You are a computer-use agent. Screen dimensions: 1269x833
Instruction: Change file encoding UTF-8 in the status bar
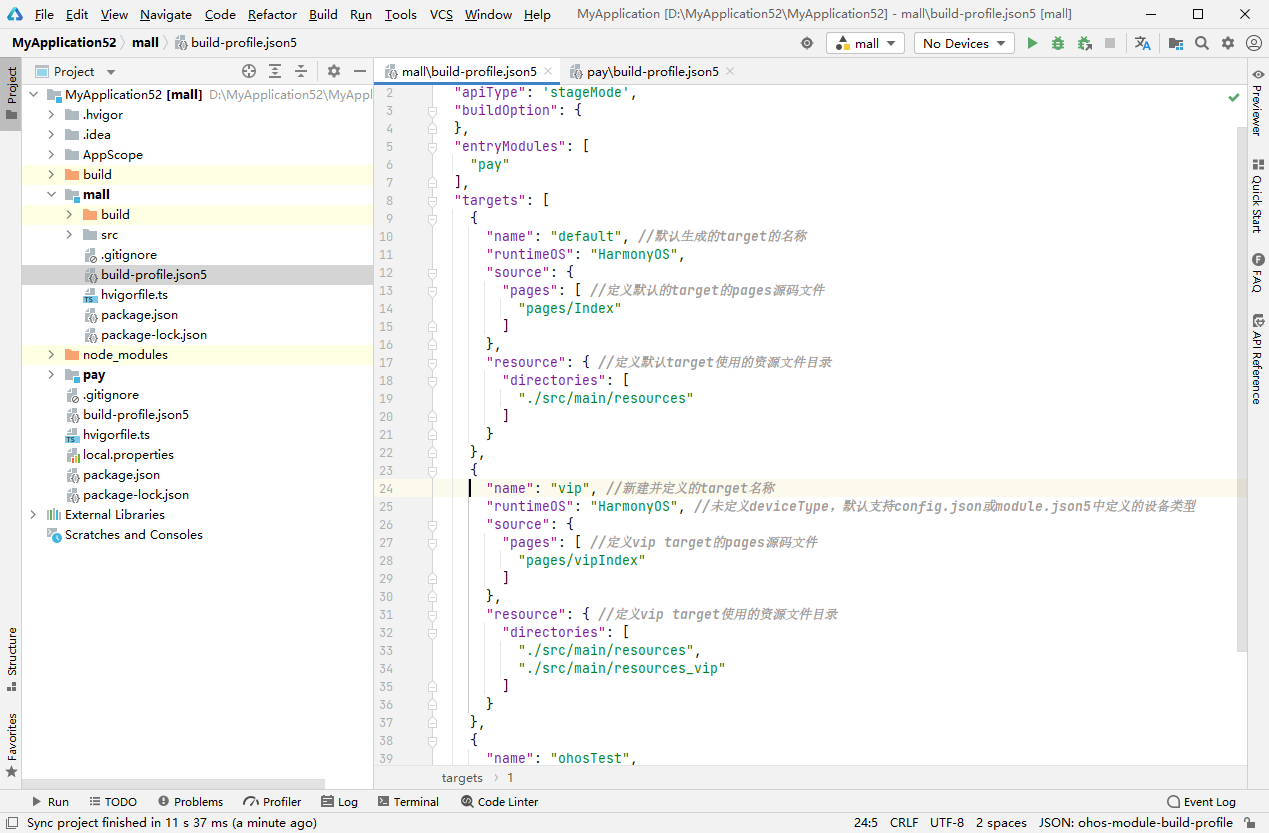click(x=947, y=822)
